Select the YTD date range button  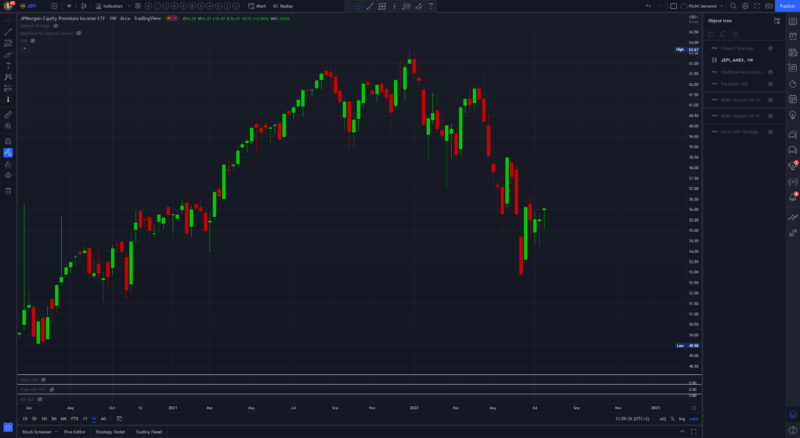(74, 418)
